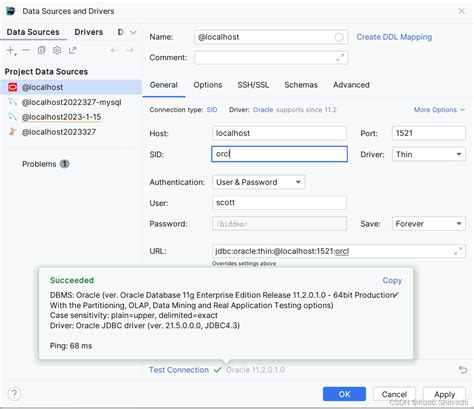Click Create DDL Mapping link

click(x=394, y=37)
